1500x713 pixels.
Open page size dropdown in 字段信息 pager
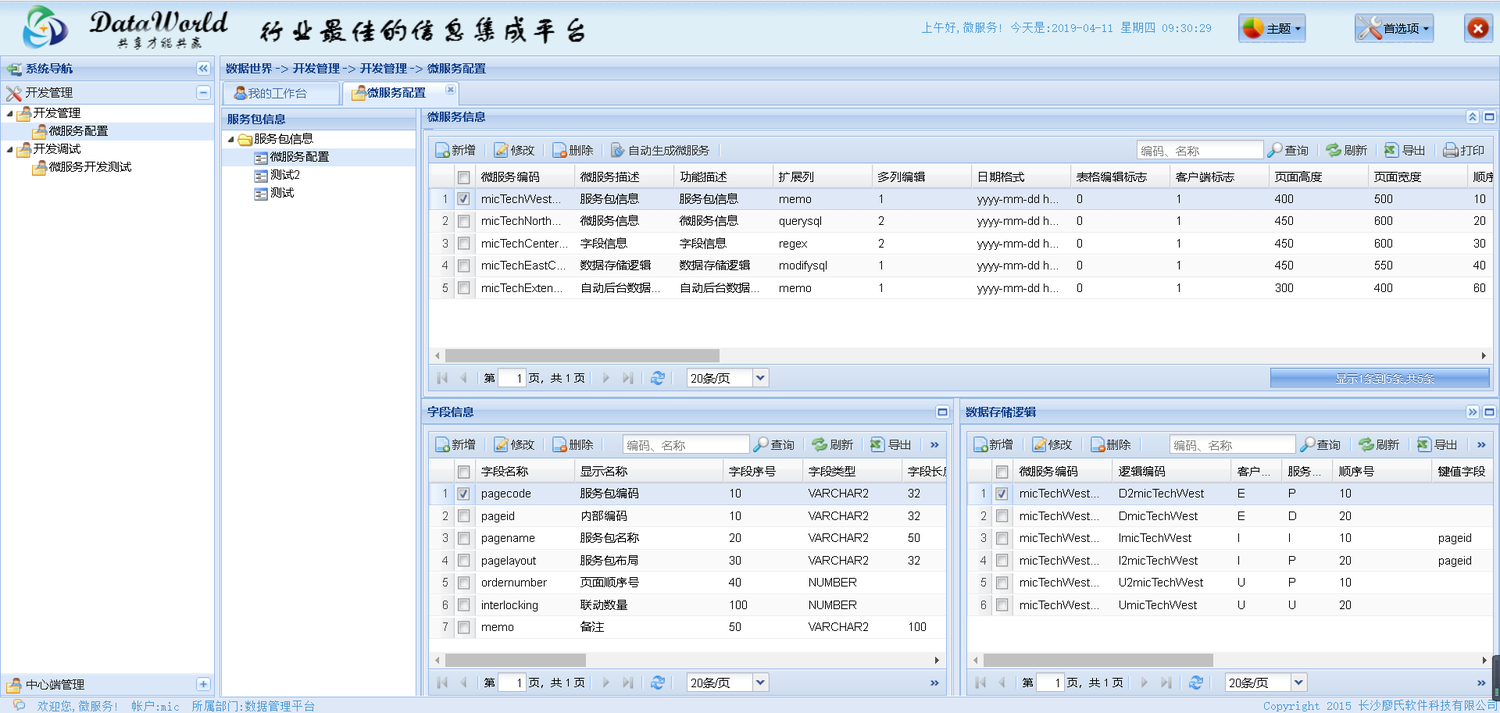(760, 683)
